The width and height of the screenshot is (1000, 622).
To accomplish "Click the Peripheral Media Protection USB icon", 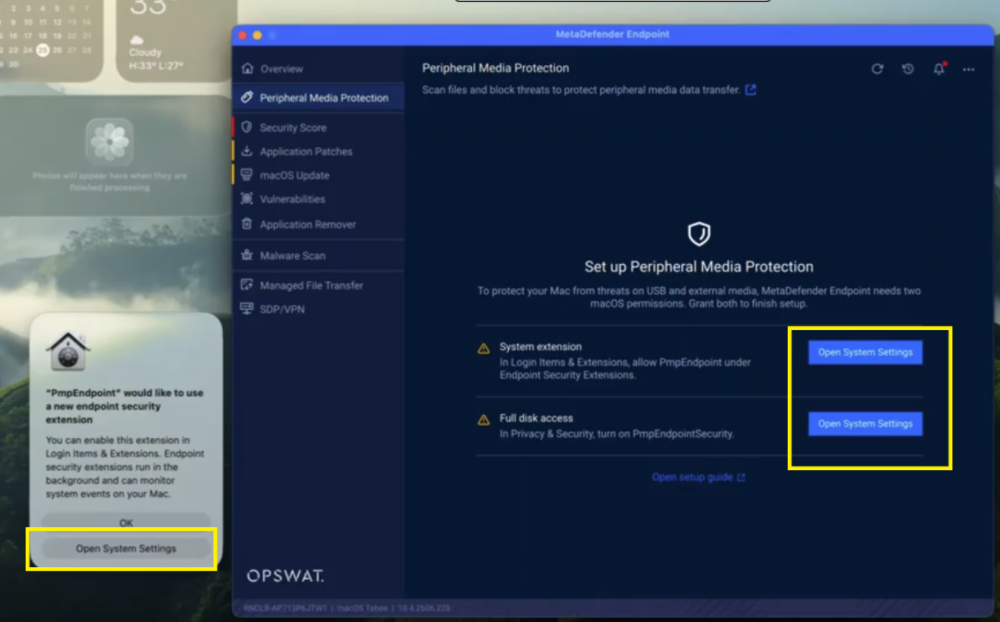I will [247, 97].
